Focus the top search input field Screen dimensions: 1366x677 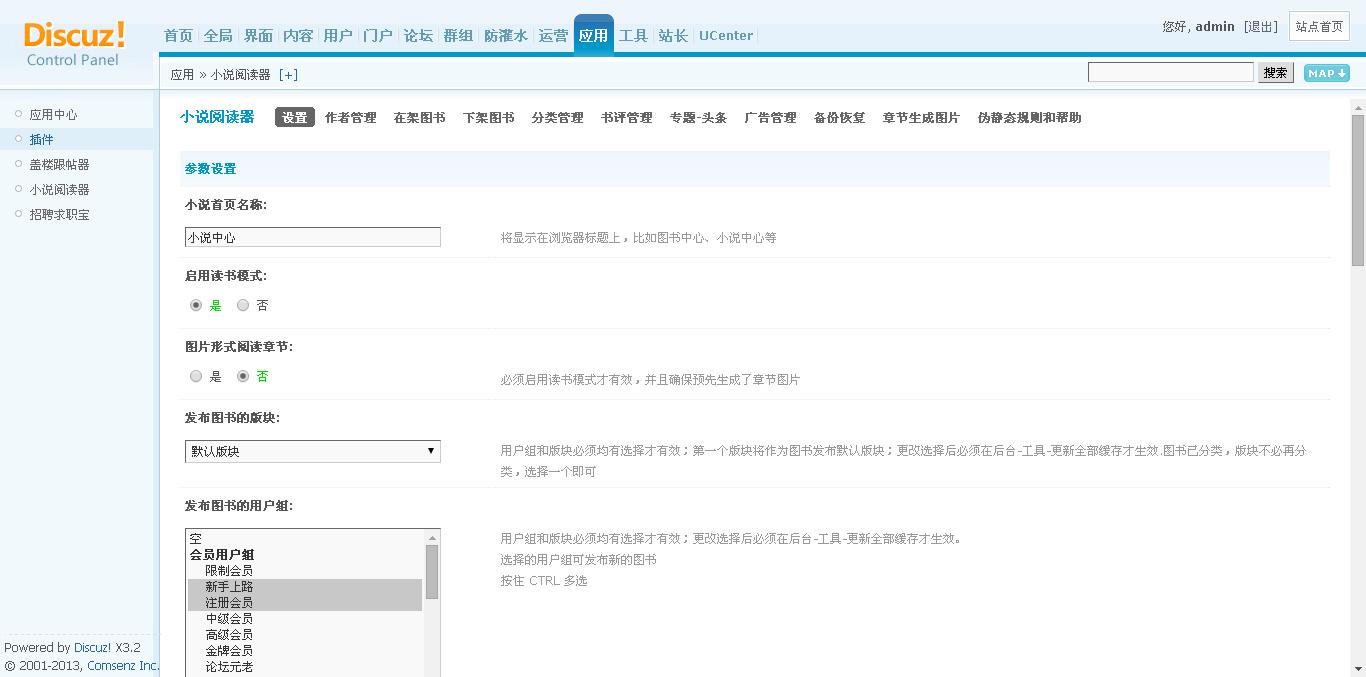pyautogui.click(x=1170, y=72)
